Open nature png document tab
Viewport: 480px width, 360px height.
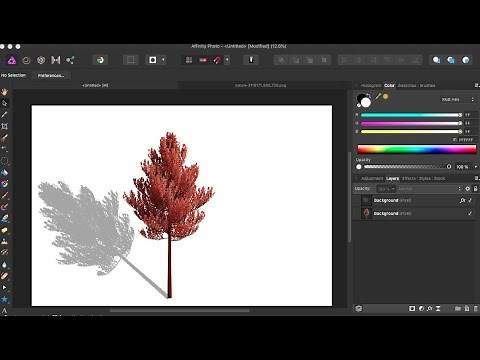260,85
